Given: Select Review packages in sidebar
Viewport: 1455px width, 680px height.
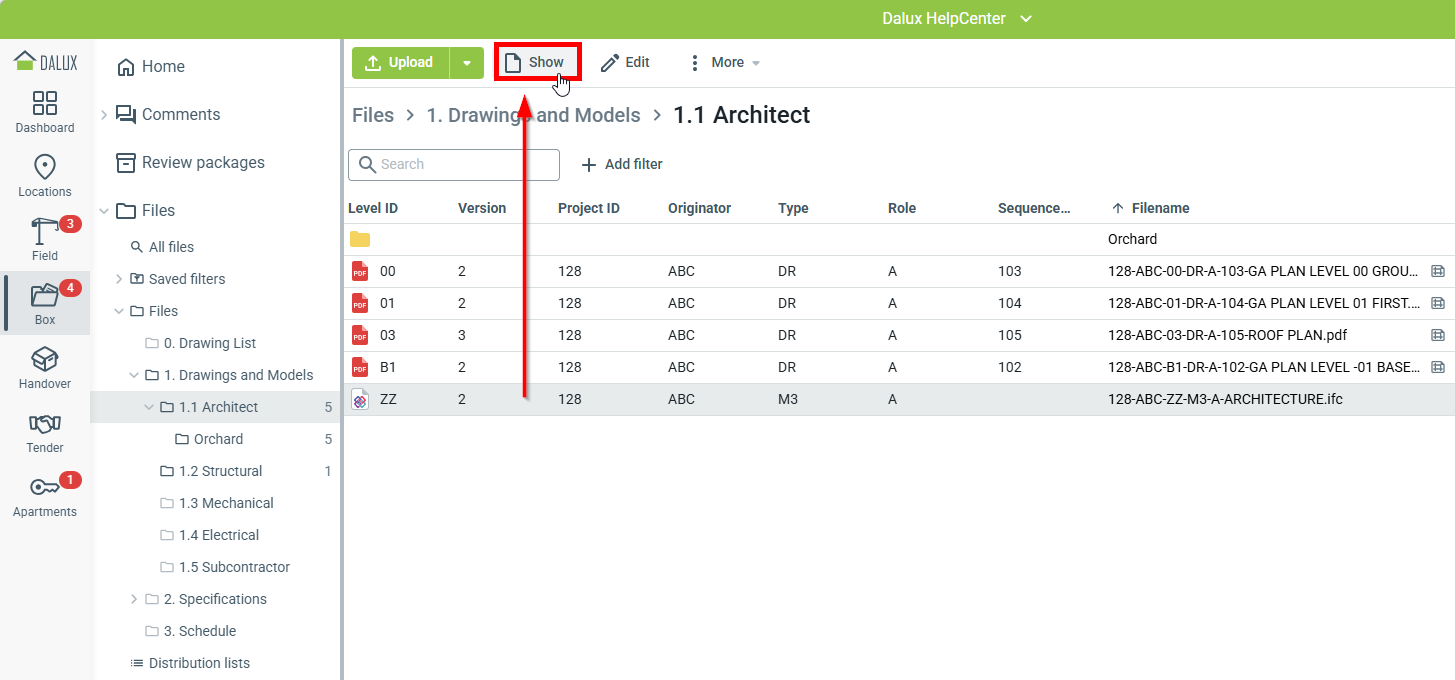Looking at the screenshot, I should pyautogui.click(x=203, y=162).
